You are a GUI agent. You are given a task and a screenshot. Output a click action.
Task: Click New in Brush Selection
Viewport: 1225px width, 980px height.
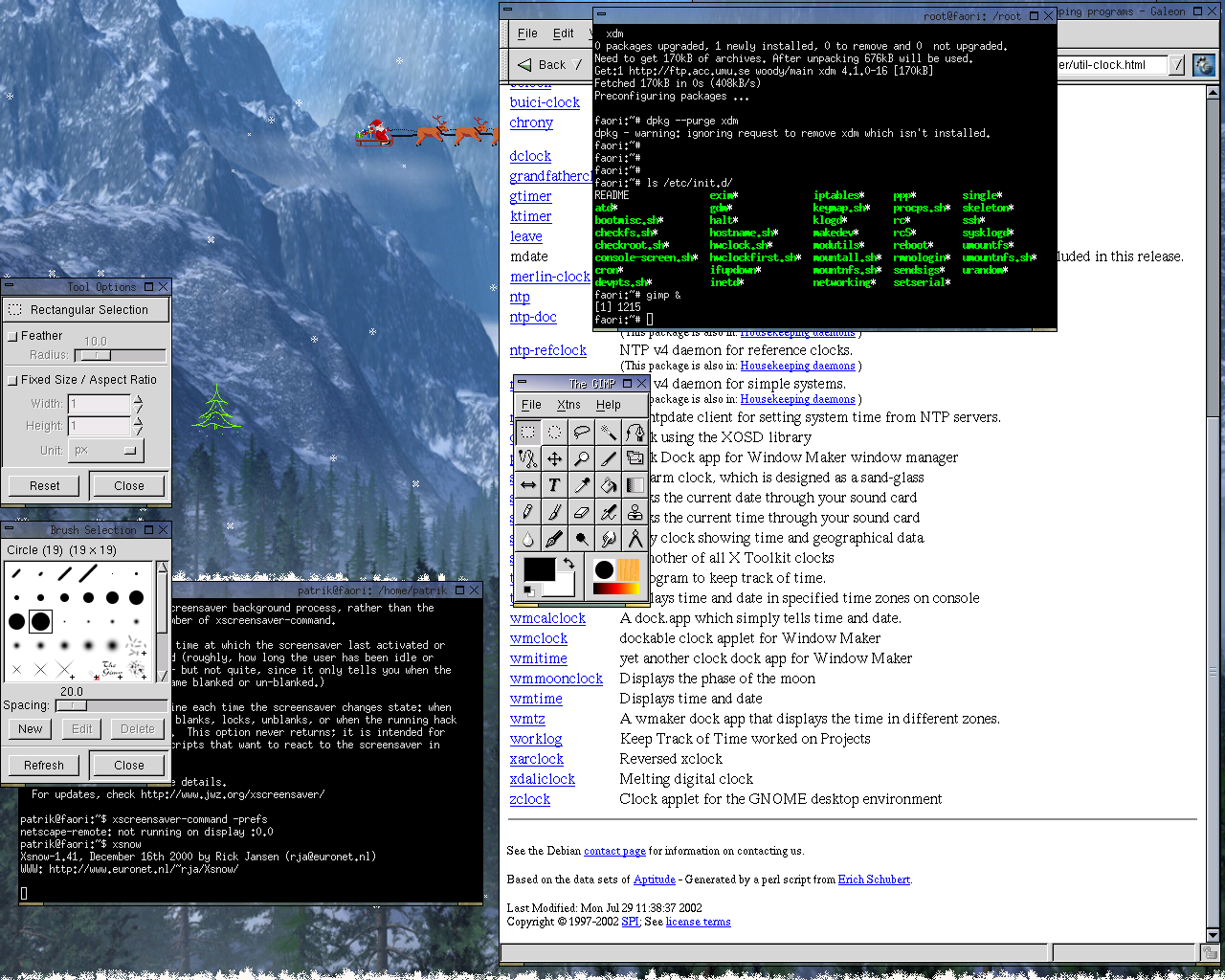click(31, 729)
